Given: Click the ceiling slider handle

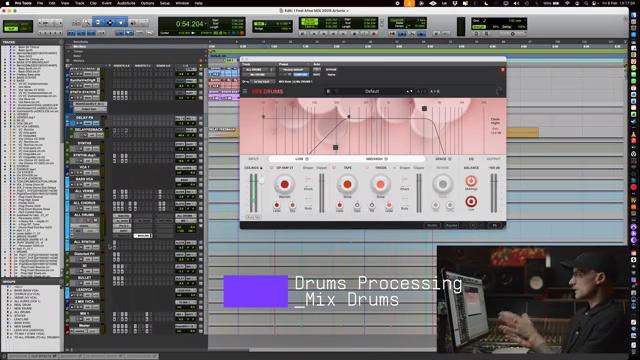Looking at the screenshot, I should (x=261, y=181).
